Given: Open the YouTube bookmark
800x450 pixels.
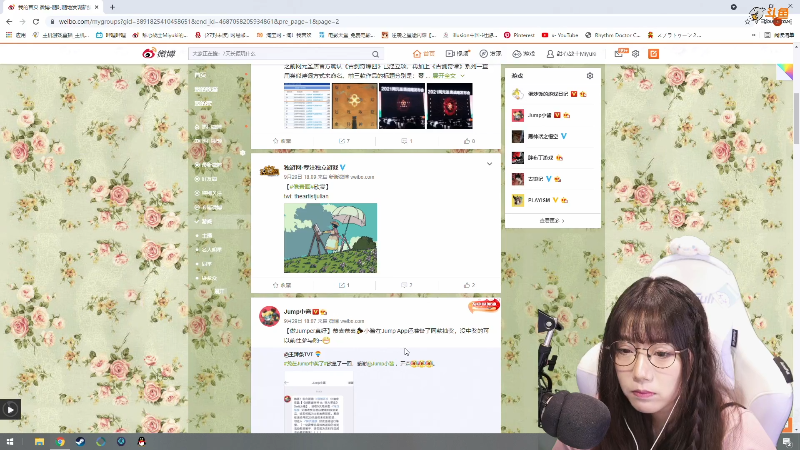Looking at the screenshot, I should coord(560,35).
